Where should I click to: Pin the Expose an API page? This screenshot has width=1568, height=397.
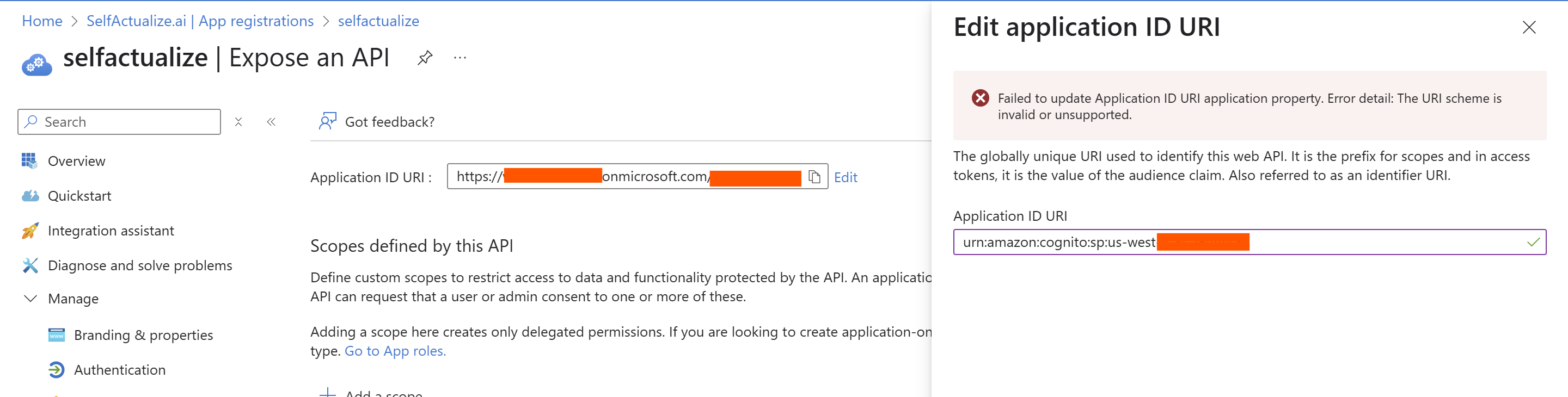tap(425, 58)
